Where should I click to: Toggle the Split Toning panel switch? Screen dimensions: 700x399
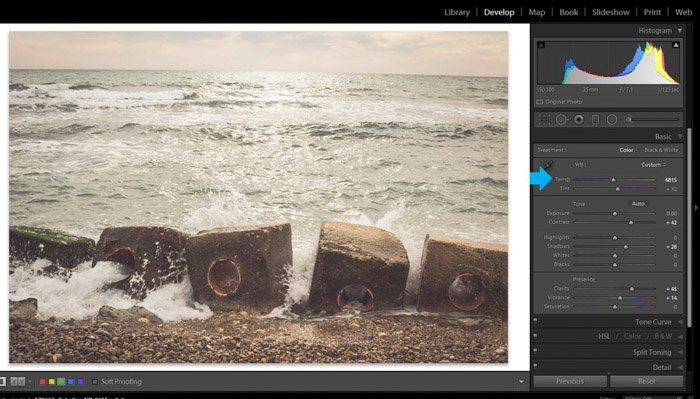[535, 351]
